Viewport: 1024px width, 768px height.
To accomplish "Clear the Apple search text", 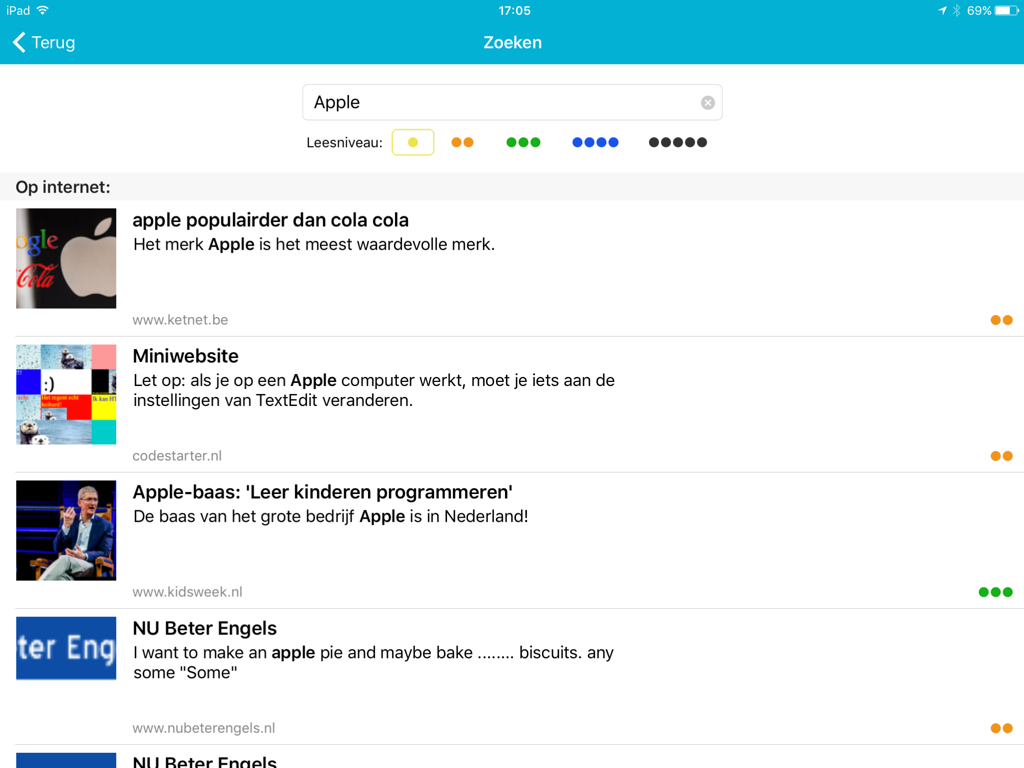I will [707, 103].
